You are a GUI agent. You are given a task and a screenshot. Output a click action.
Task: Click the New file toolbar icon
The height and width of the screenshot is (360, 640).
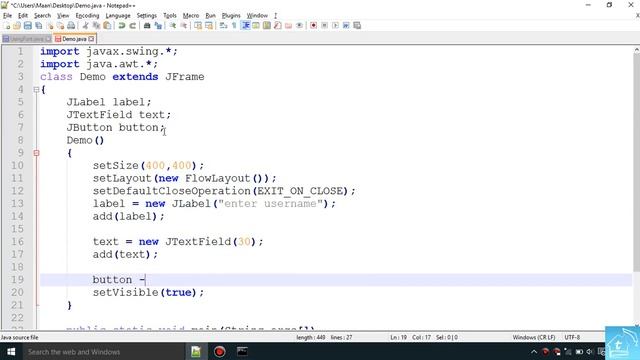click(7, 26)
